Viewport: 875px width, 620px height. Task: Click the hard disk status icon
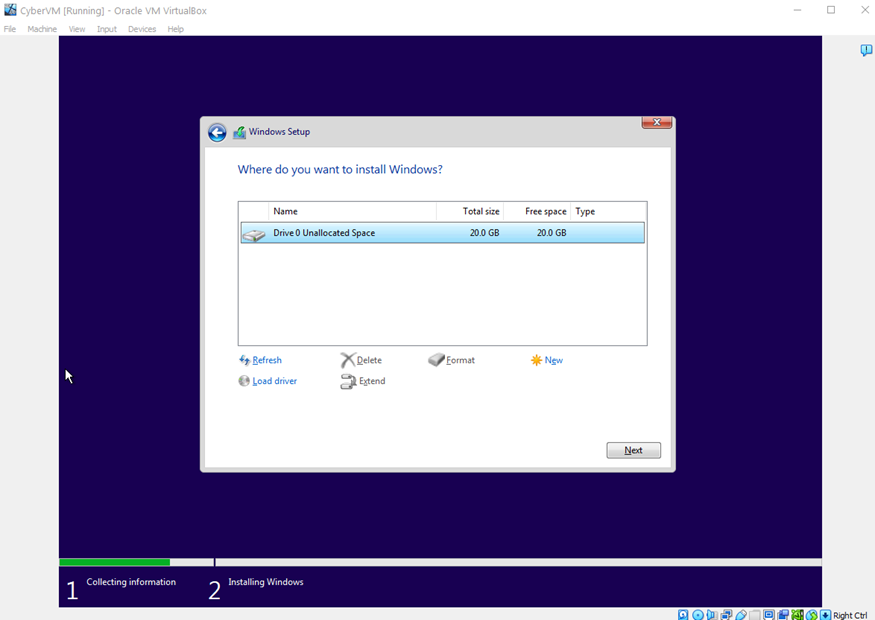click(x=682, y=615)
